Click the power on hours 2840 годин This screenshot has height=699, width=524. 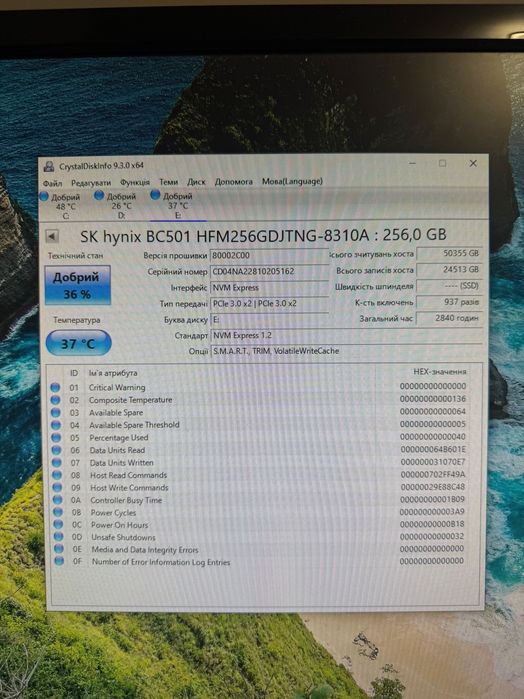[x=449, y=318]
